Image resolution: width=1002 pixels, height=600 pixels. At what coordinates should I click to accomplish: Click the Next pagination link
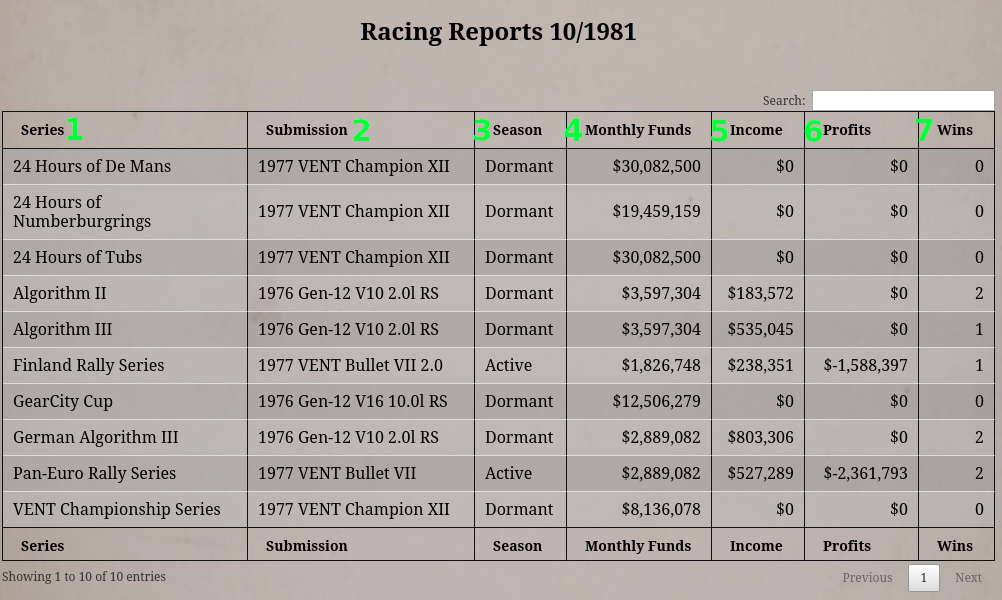tap(968, 578)
